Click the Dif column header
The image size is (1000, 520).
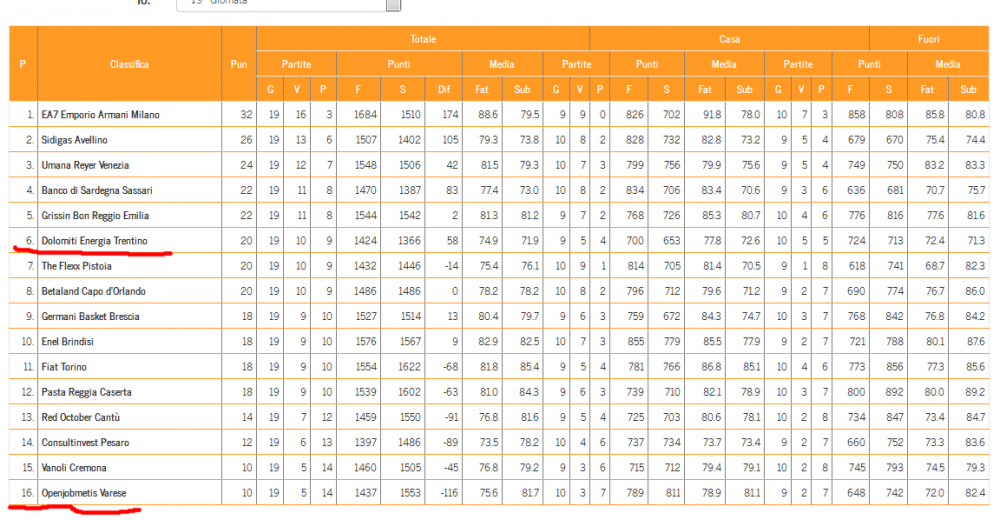click(444, 89)
